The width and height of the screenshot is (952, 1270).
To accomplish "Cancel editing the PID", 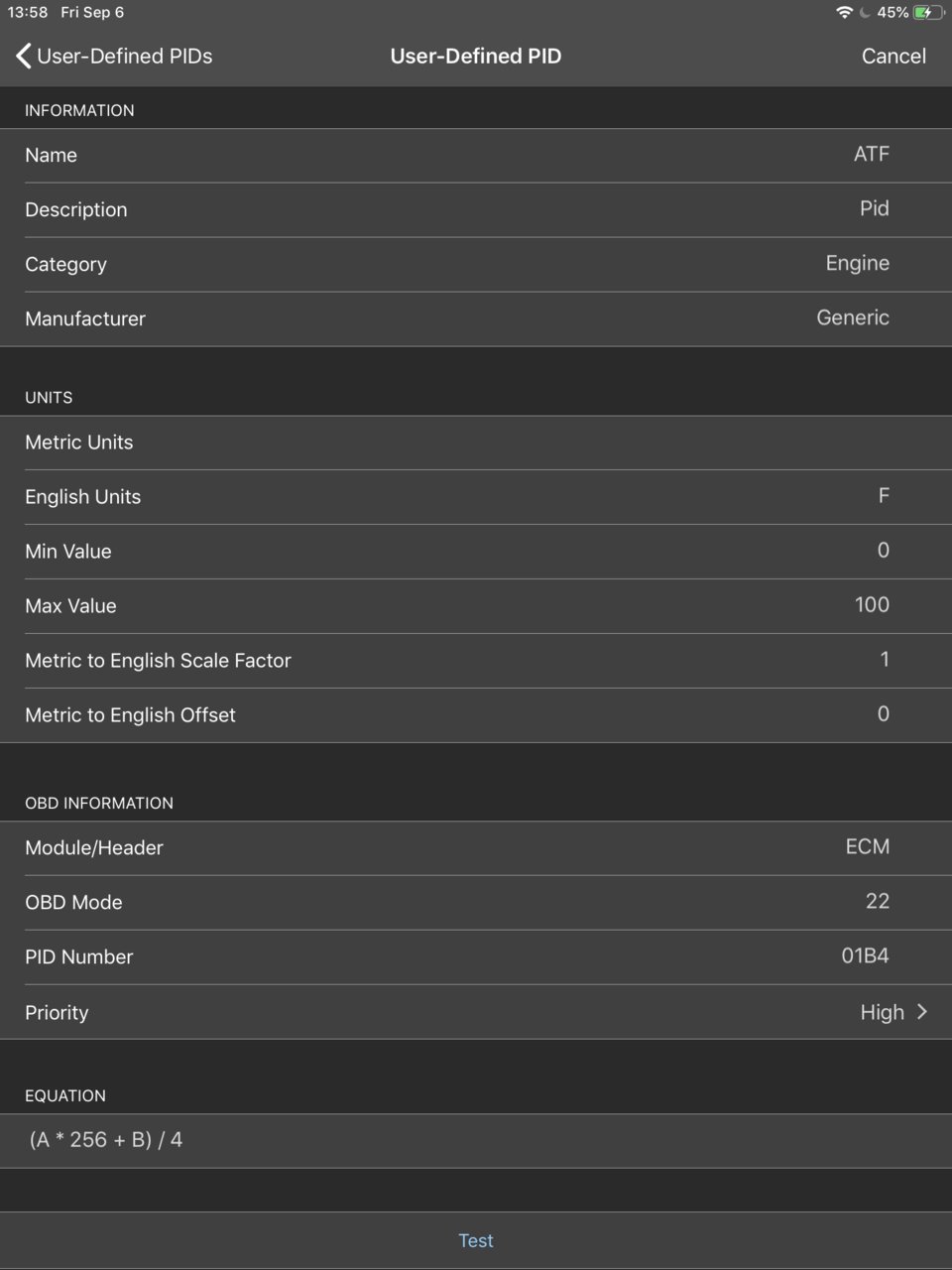I will click(x=893, y=56).
